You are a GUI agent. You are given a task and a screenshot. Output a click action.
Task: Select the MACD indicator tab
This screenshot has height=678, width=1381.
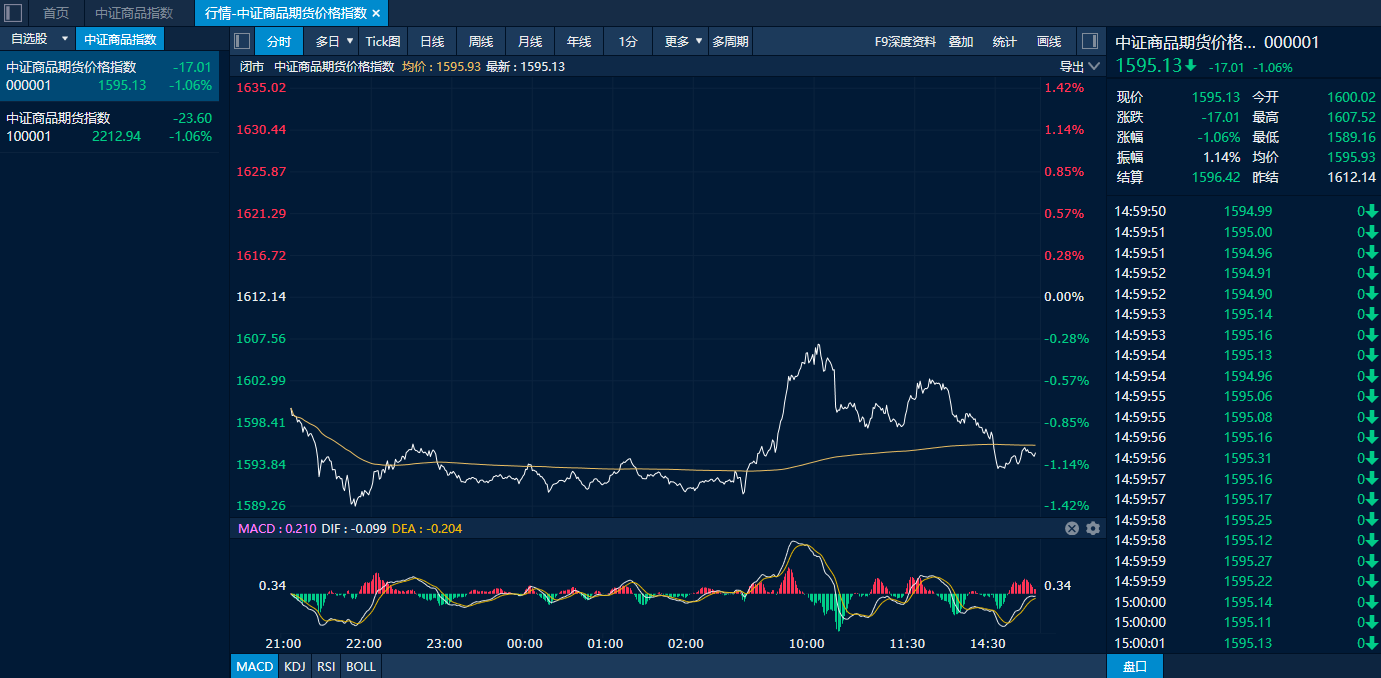[x=255, y=666]
